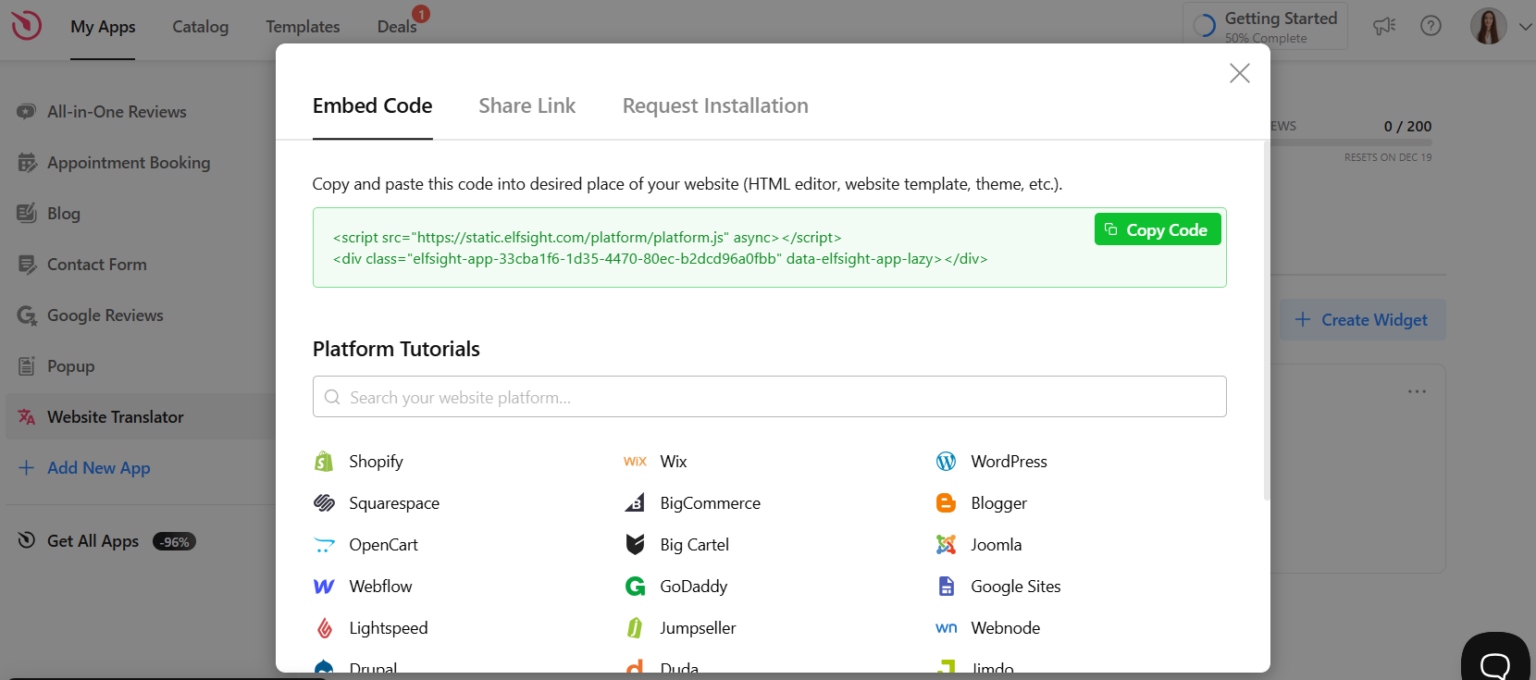
Task: Open the Joomla tutorial icon
Action: coord(945,544)
